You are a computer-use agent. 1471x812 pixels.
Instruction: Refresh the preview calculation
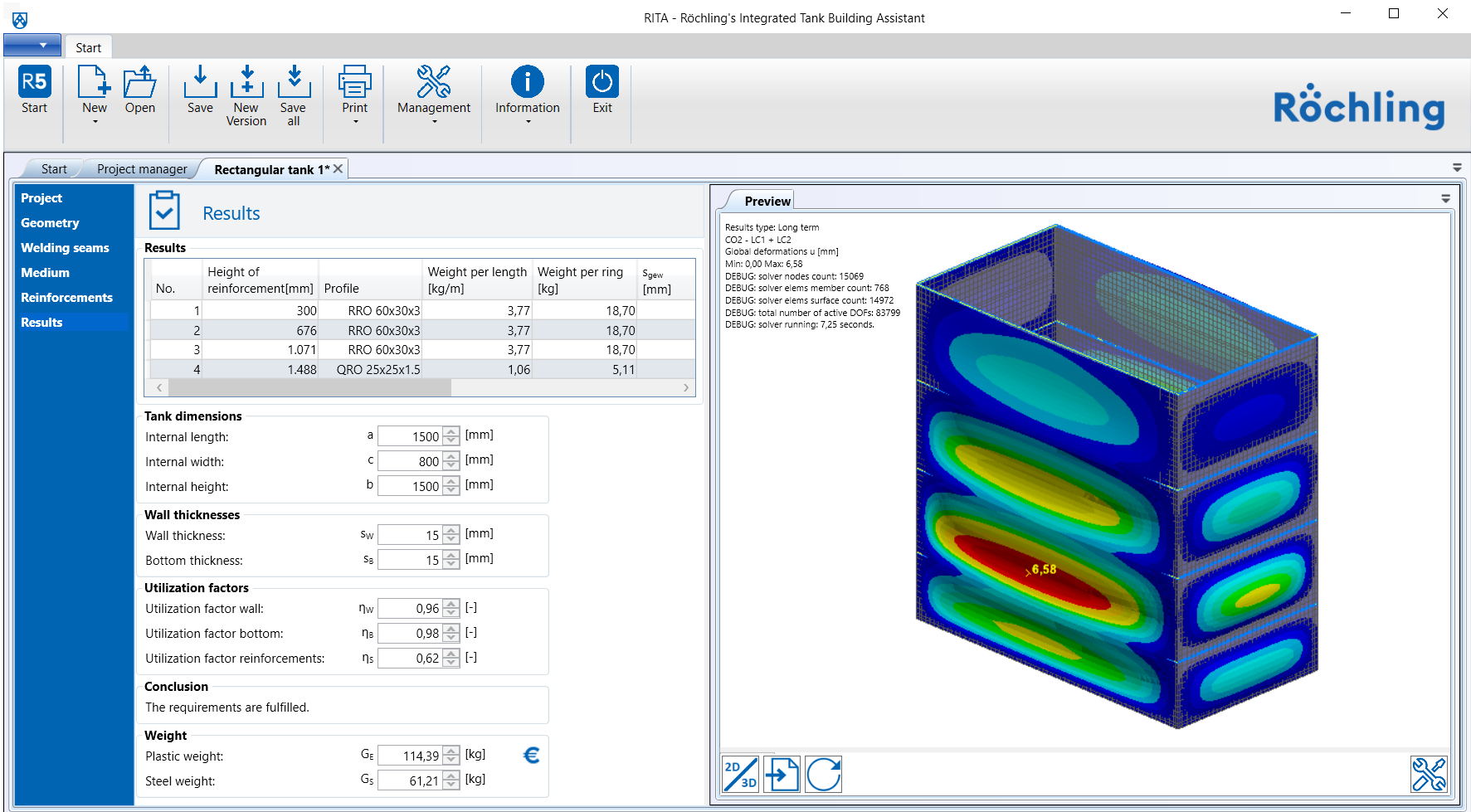[824, 775]
